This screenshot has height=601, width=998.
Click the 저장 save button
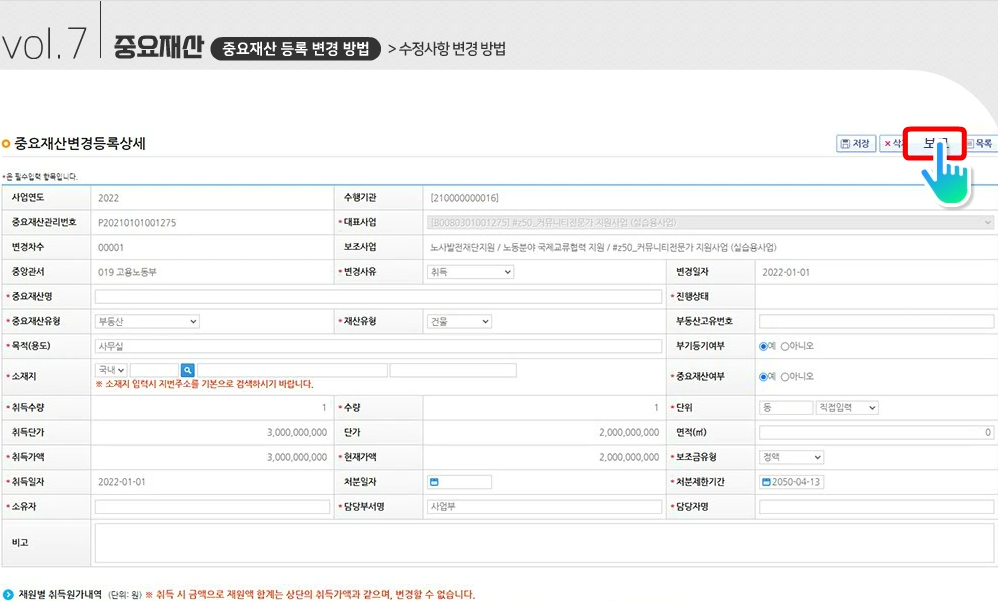coord(855,143)
